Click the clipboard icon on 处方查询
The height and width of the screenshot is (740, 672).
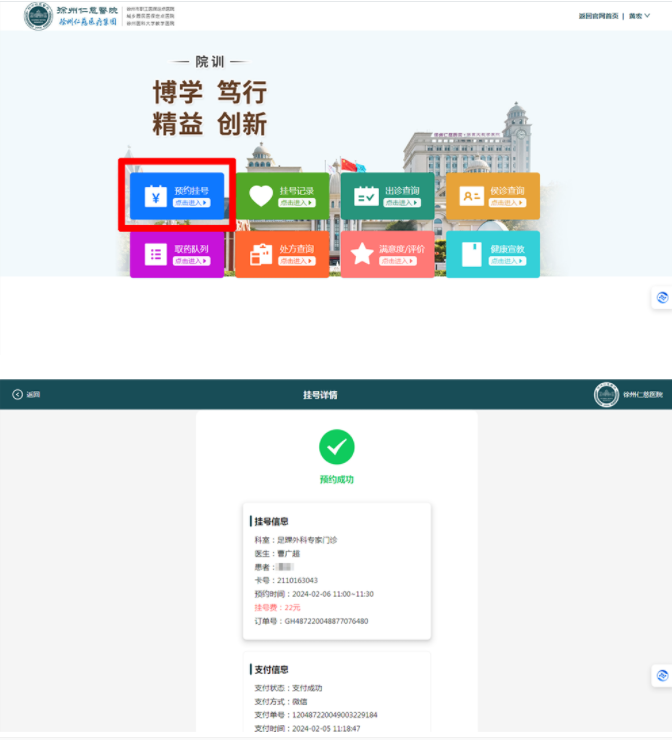(x=261, y=254)
